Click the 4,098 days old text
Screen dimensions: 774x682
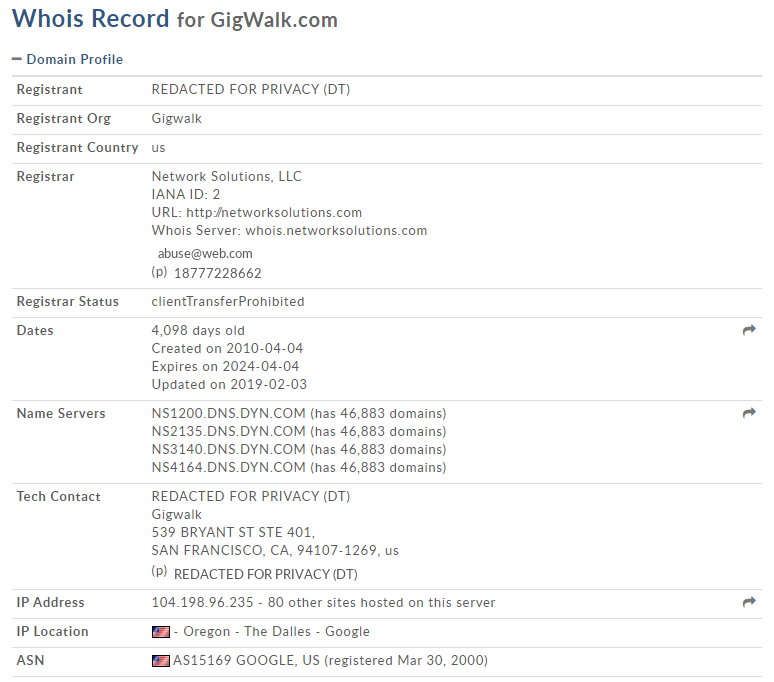tap(198, 331)
